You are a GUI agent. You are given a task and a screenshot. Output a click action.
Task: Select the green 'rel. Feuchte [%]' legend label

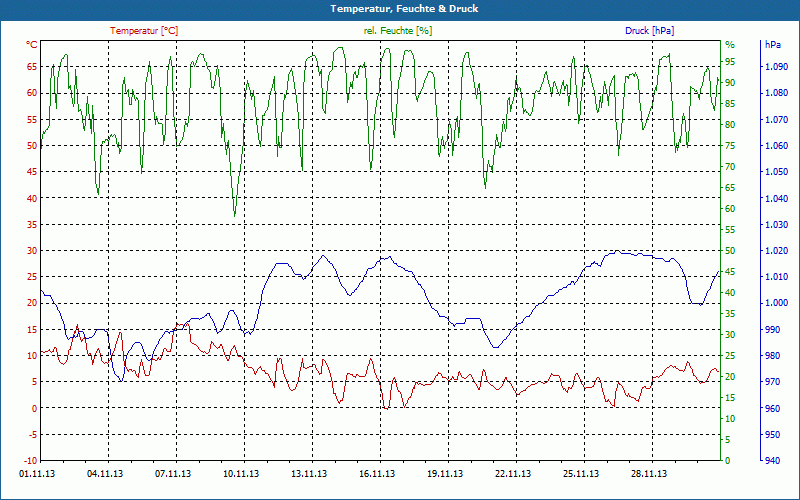click(398, 31)
